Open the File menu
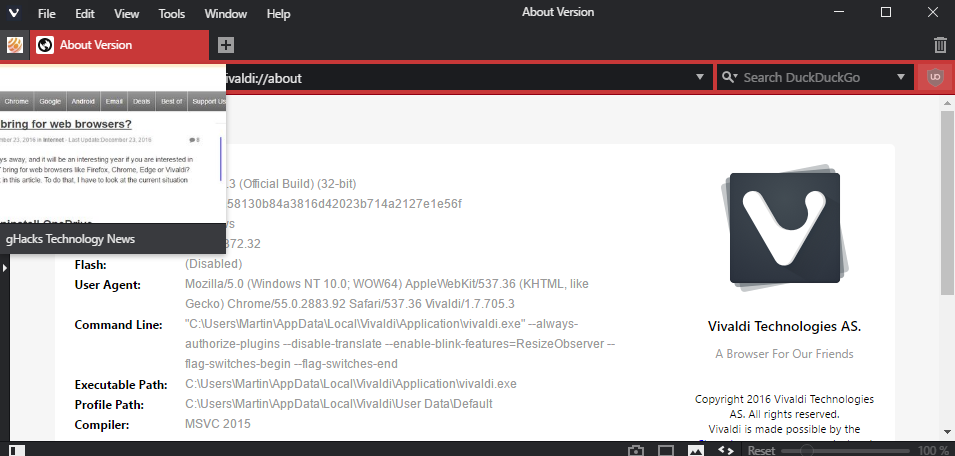This screenshot has height=456, width=955. click(46, 13)
